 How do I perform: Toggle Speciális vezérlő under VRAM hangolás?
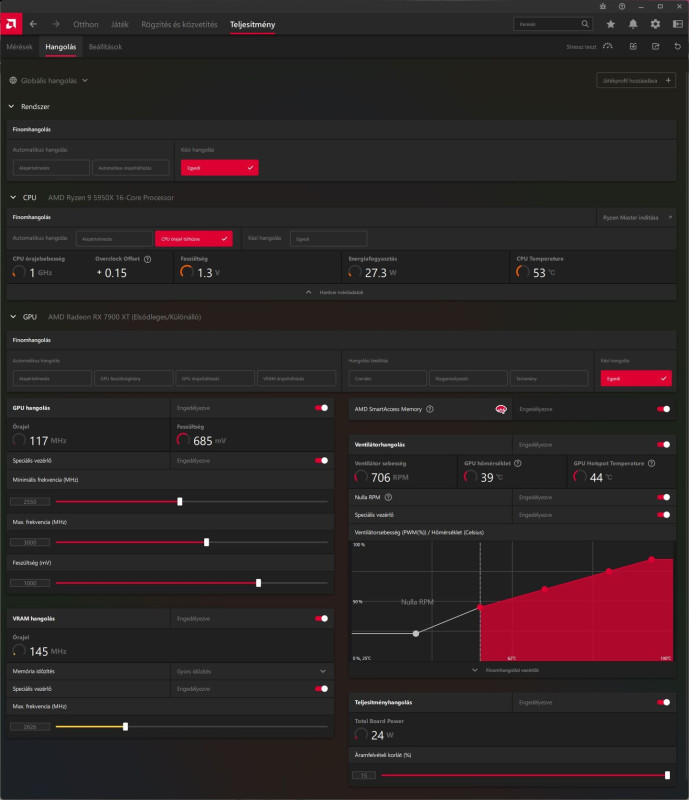[322, 689]
